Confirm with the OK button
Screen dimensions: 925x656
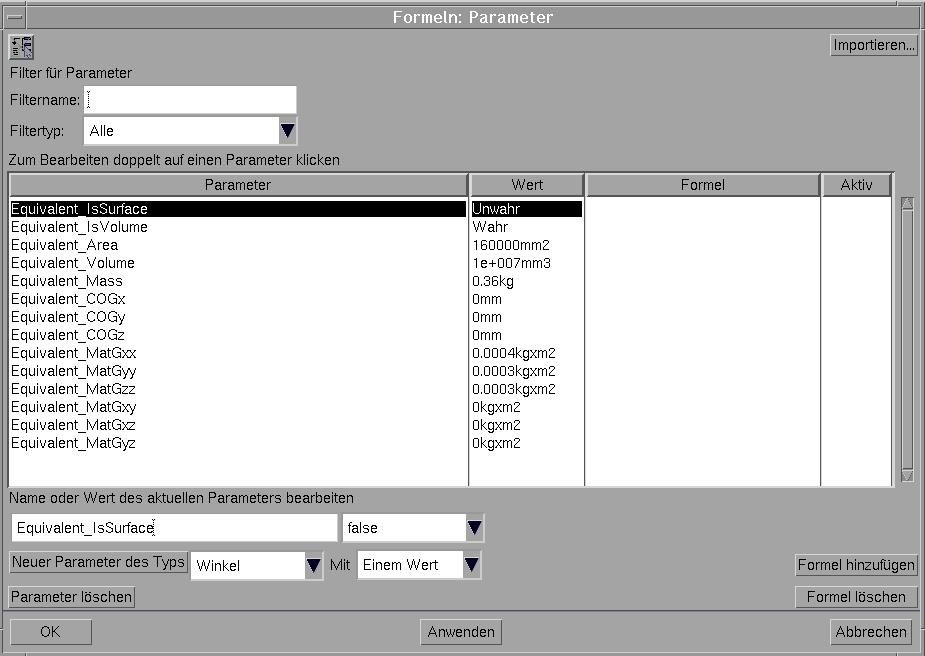tap(50, 631)
